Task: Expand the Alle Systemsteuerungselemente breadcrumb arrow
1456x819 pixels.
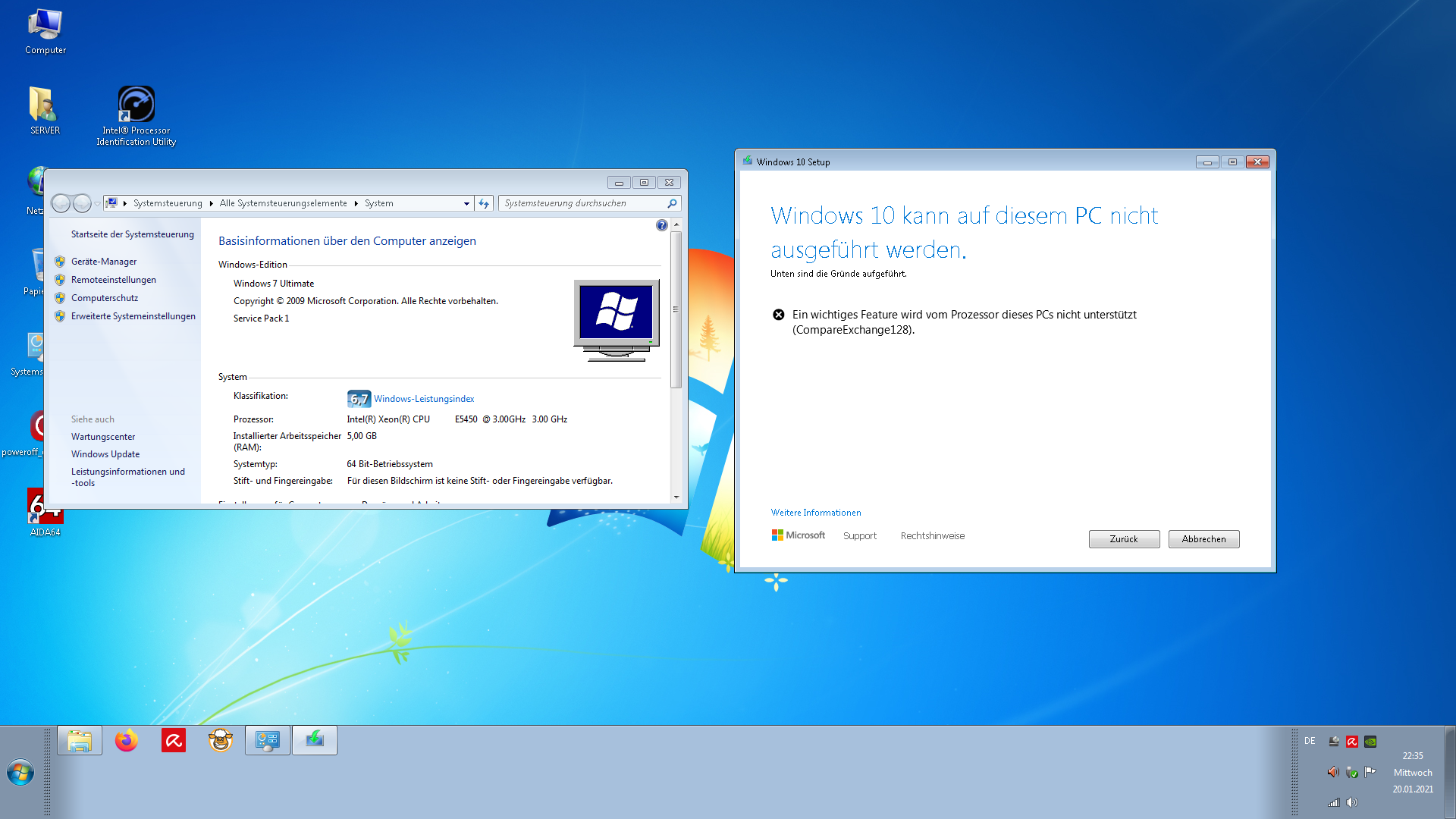Action: coord(356,203)
